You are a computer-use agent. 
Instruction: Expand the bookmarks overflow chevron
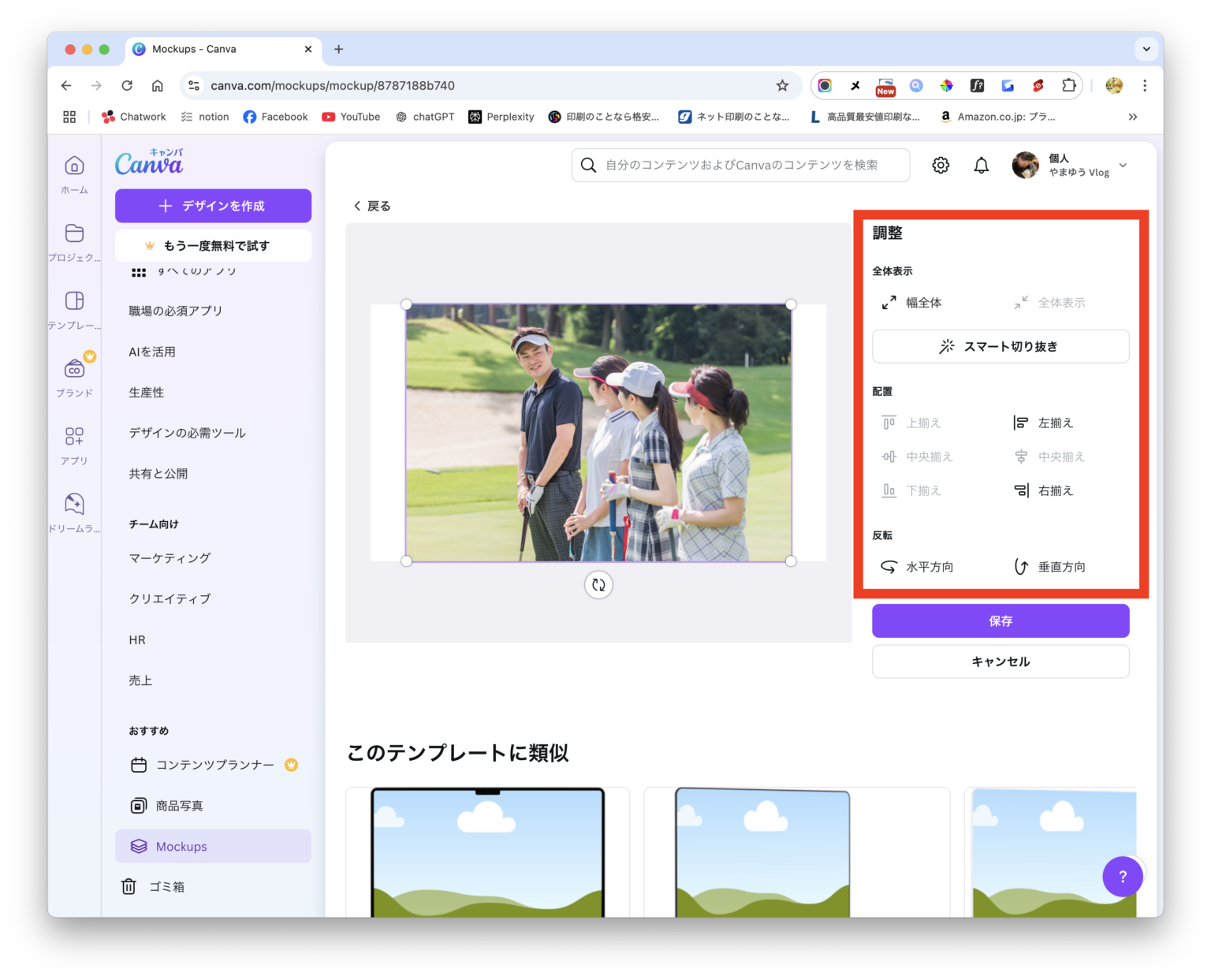point(1133,116)
